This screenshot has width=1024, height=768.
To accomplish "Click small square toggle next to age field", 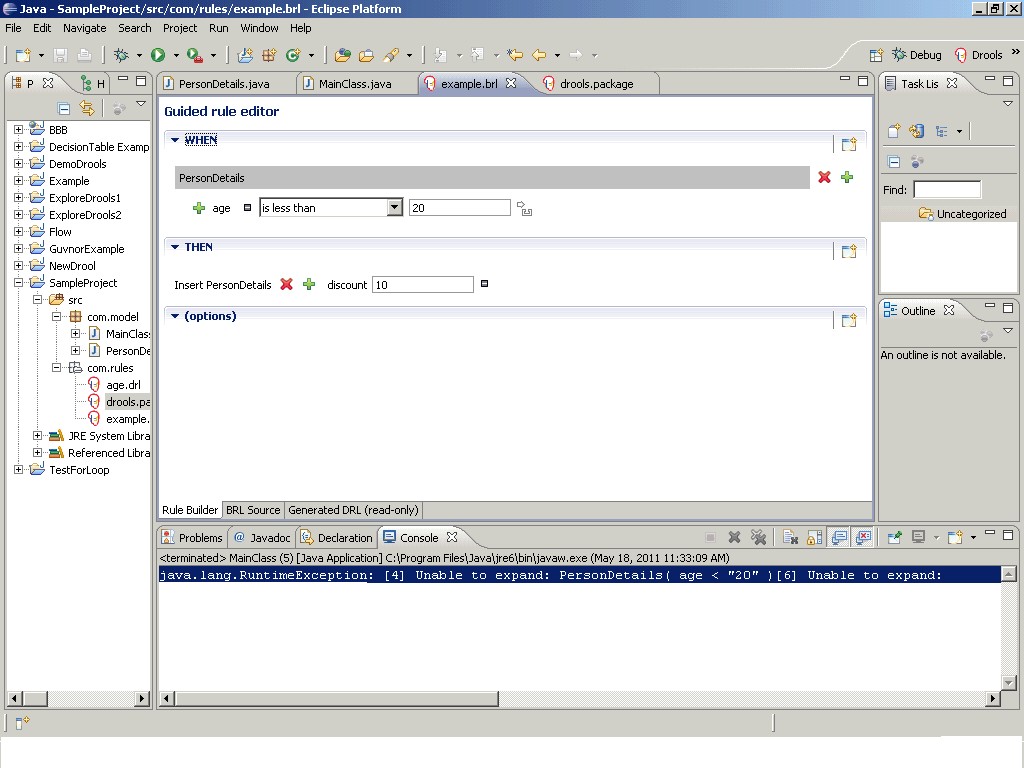I will click(x=248, y=208).
